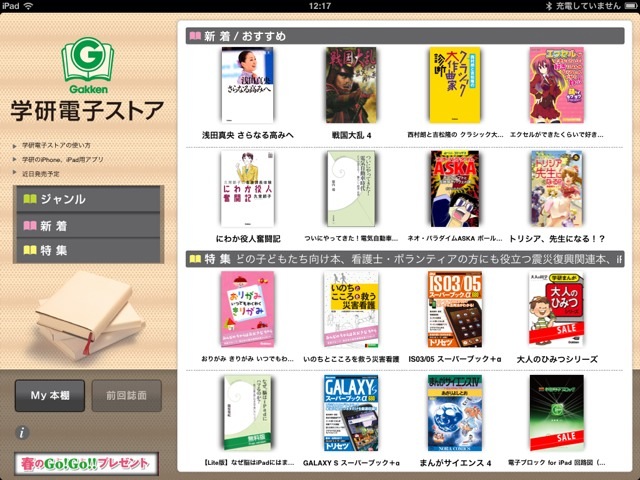640x480 pixels.
Task: Open the 戦国大乱 4 book cover
Action: [351, 85]
